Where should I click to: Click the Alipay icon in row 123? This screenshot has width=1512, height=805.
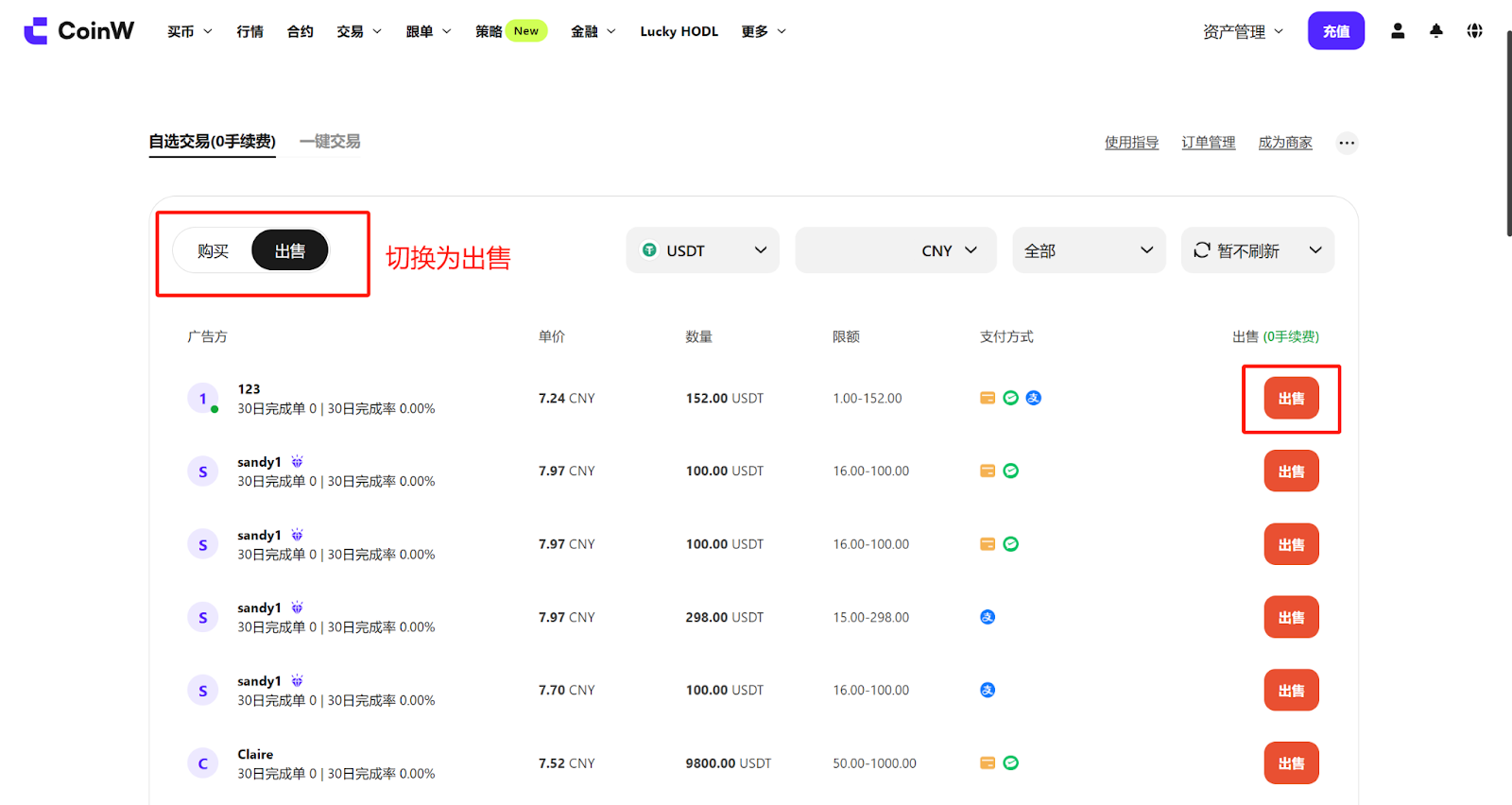pyautogui.click(x=1034, y=398)
